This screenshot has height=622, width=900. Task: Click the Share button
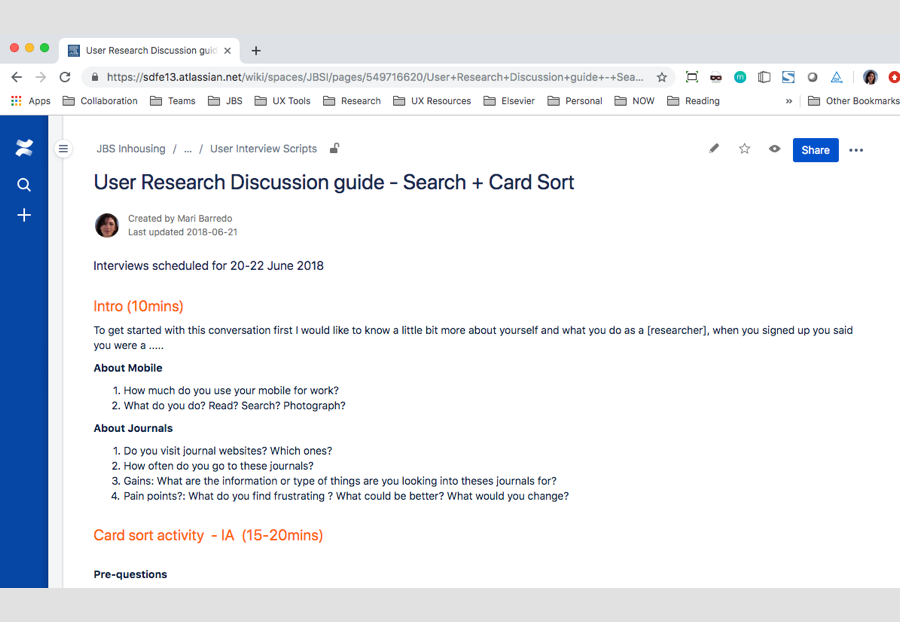pos(815,149)
